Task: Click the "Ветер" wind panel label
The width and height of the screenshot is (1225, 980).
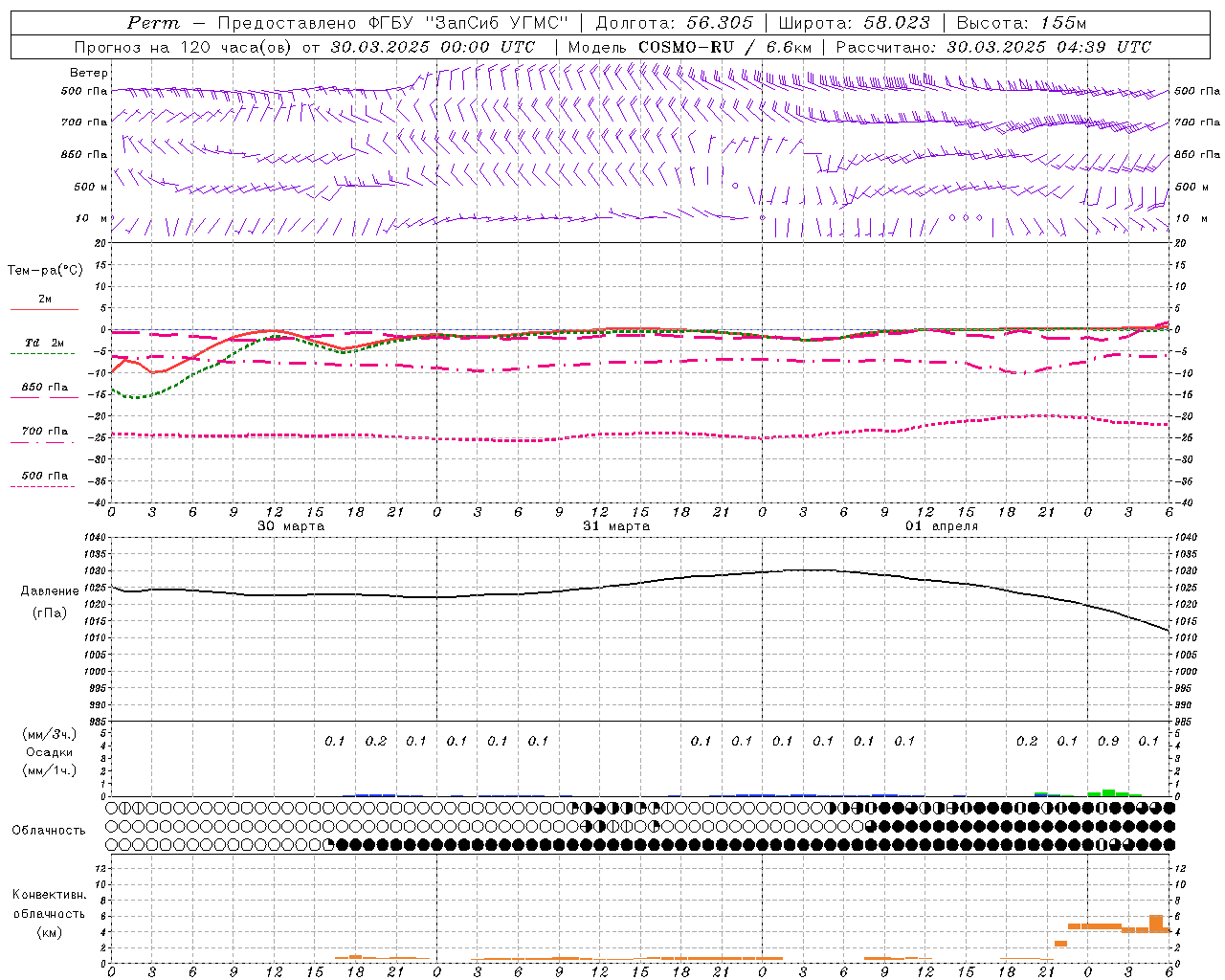Action: (x=89, y=73)
